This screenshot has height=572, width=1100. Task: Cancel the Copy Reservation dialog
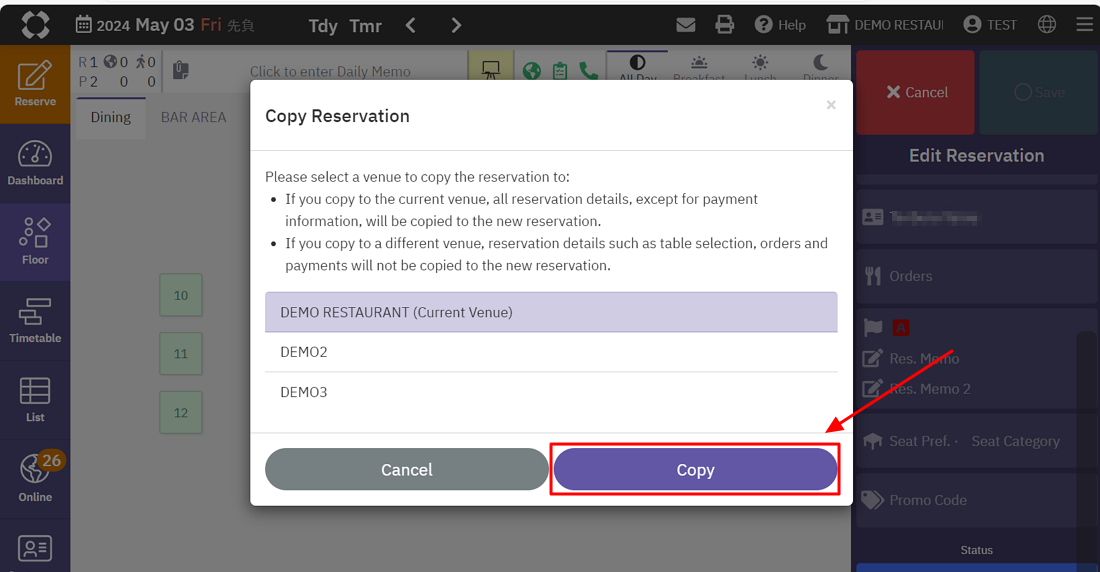[406, 470]
